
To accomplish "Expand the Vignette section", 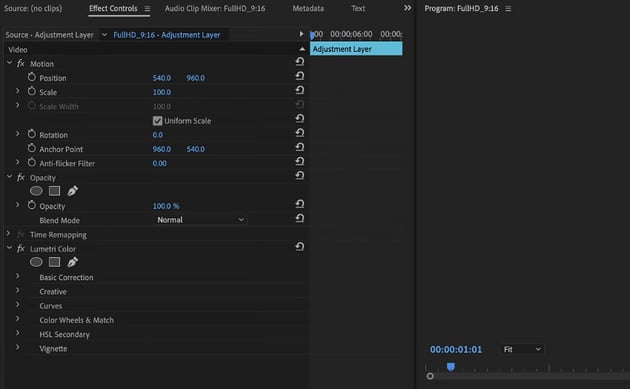I will (x=18, y=347).
